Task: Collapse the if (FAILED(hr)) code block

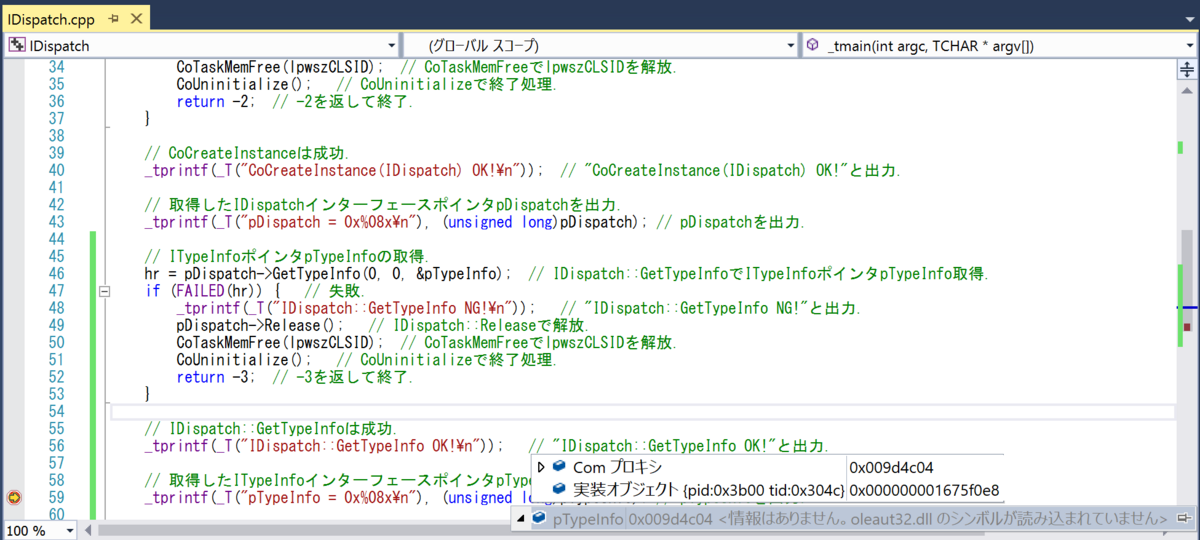Action: [103, 292]
